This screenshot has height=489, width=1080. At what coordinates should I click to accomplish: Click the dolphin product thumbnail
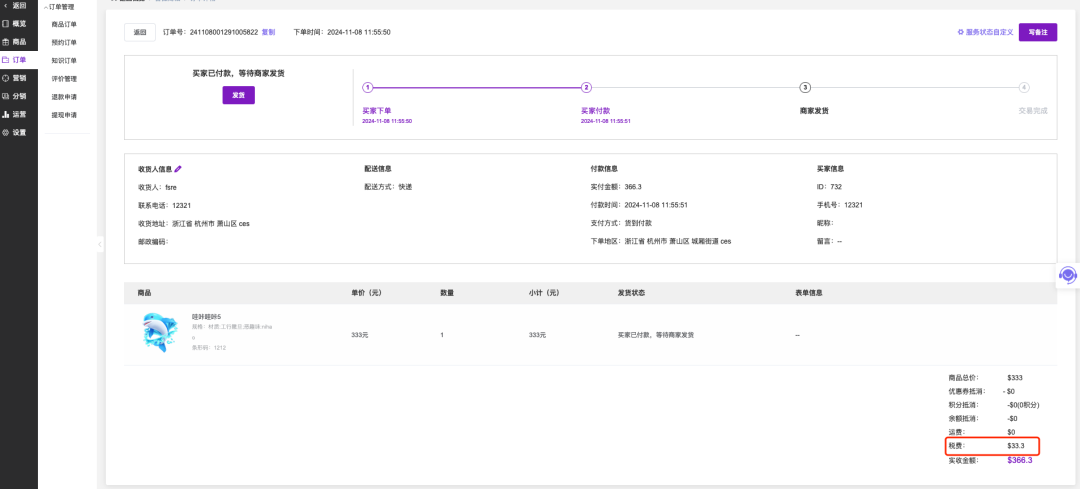pyautogui.click(x=160, y=333)
